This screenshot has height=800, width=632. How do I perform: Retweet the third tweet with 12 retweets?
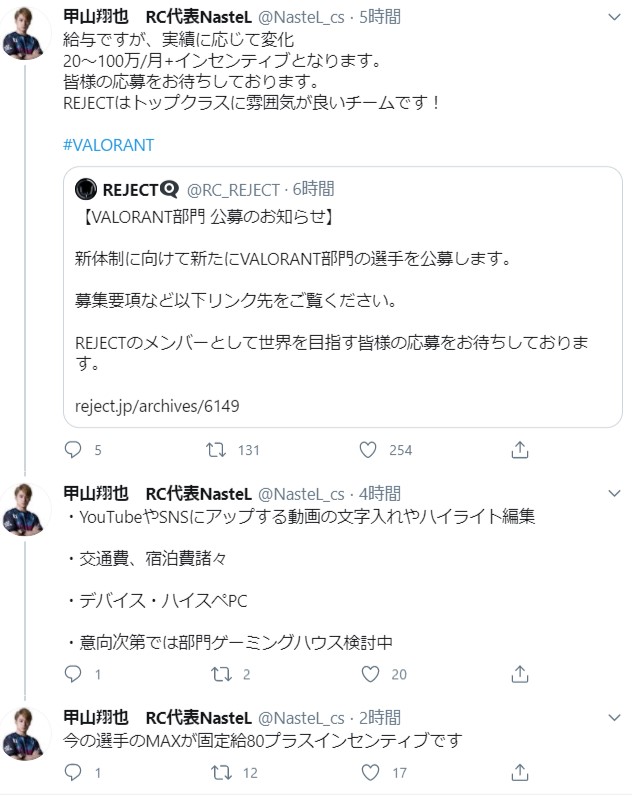(214, 772)
